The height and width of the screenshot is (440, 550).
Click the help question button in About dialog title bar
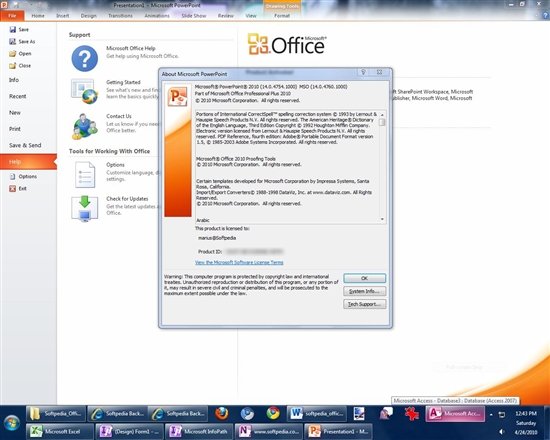click(363, 72)
